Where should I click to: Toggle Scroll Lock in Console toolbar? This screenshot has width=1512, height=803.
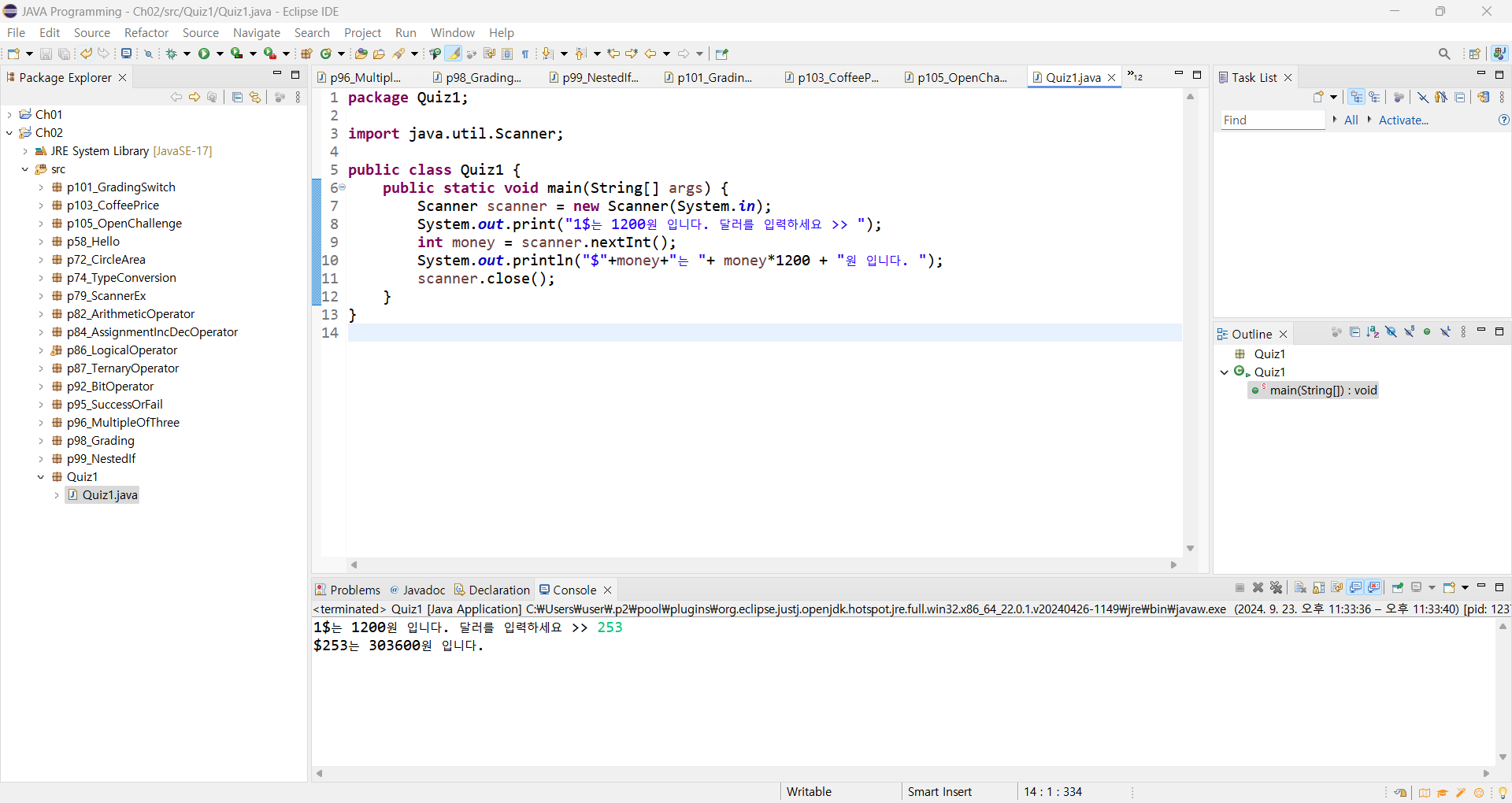click(x=1318, y=587)
